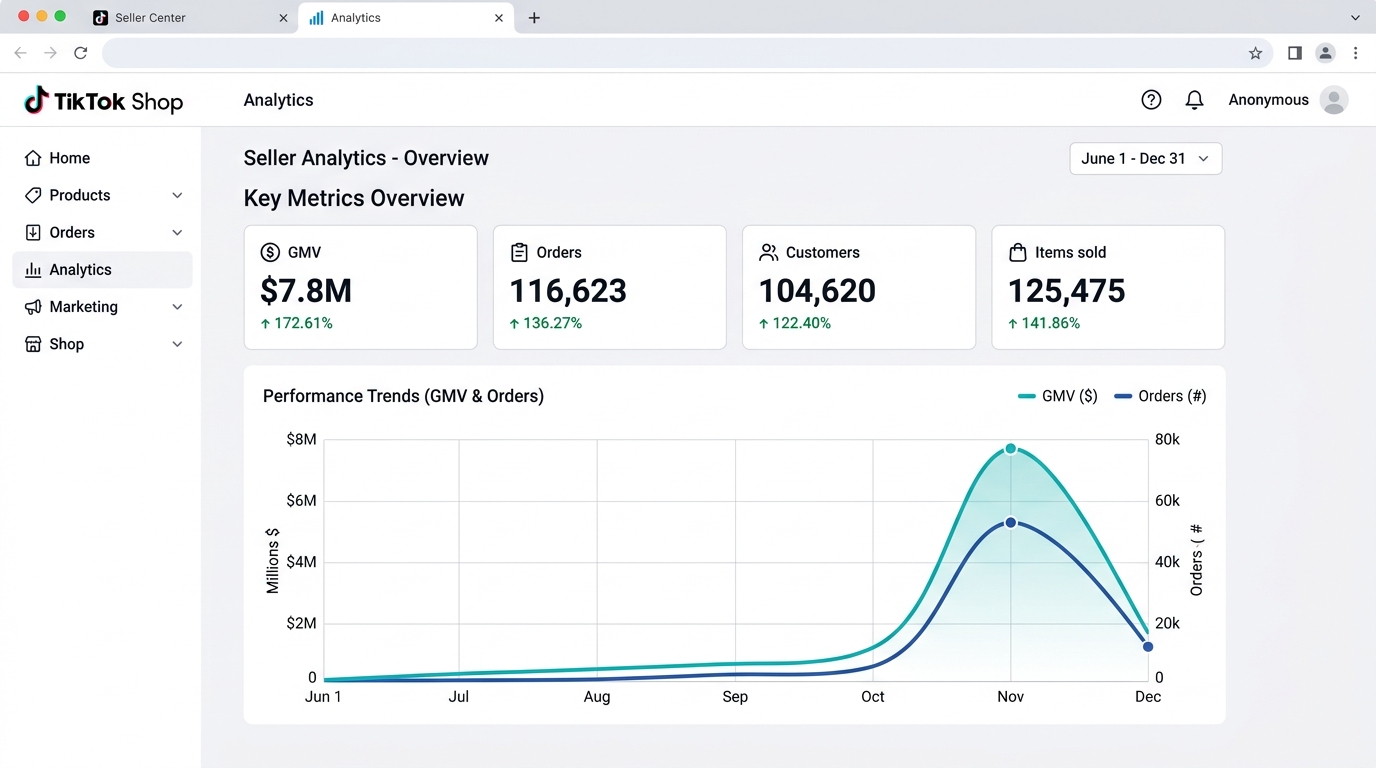1376x768 pixels.
Task: Open the help question mark icon
Action: tap(1151, 100)
